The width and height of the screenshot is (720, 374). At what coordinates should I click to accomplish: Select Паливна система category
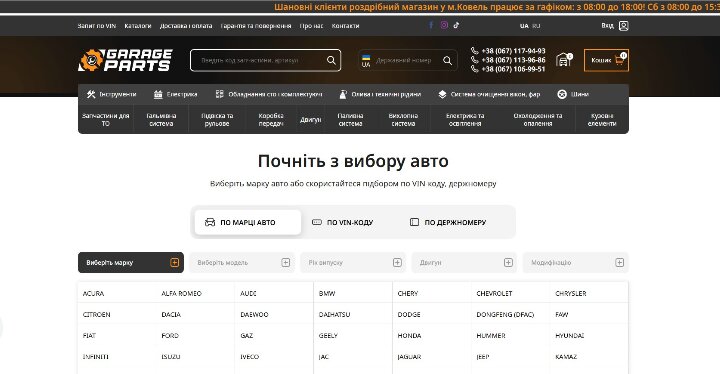[x=350, y=119]
